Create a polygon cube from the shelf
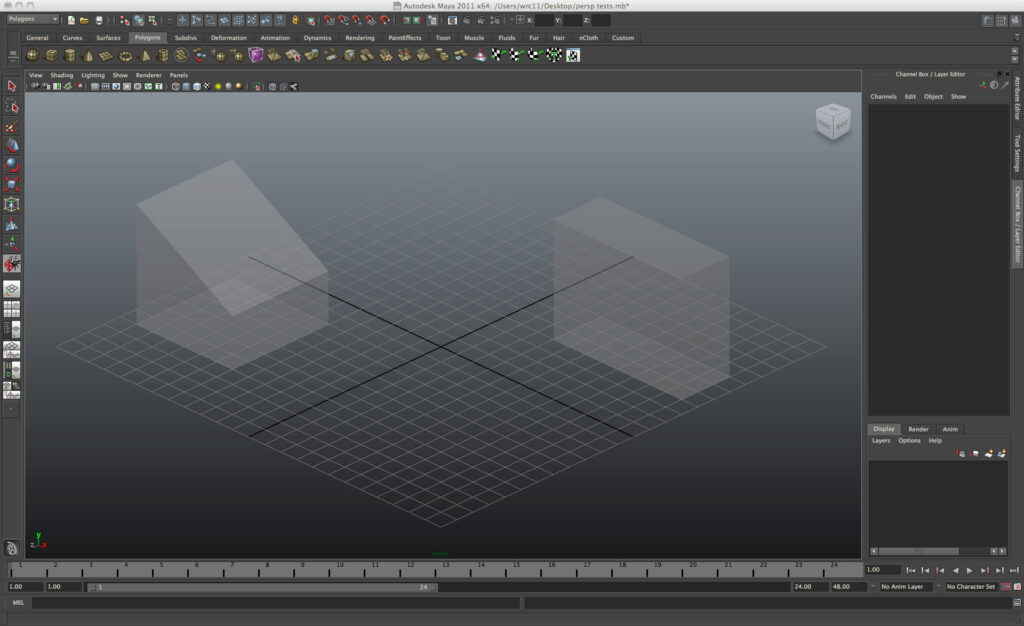1024x626 pixels. (x=51, y=56)
